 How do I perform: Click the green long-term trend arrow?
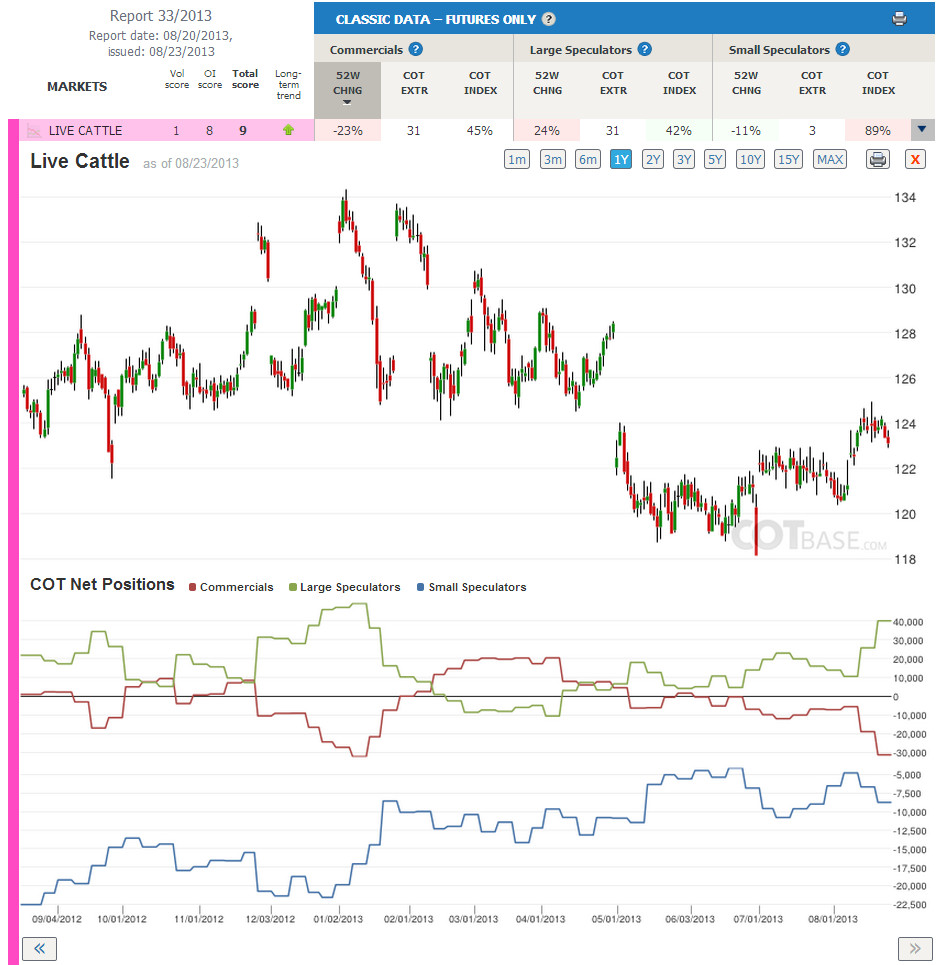[288, 130]
